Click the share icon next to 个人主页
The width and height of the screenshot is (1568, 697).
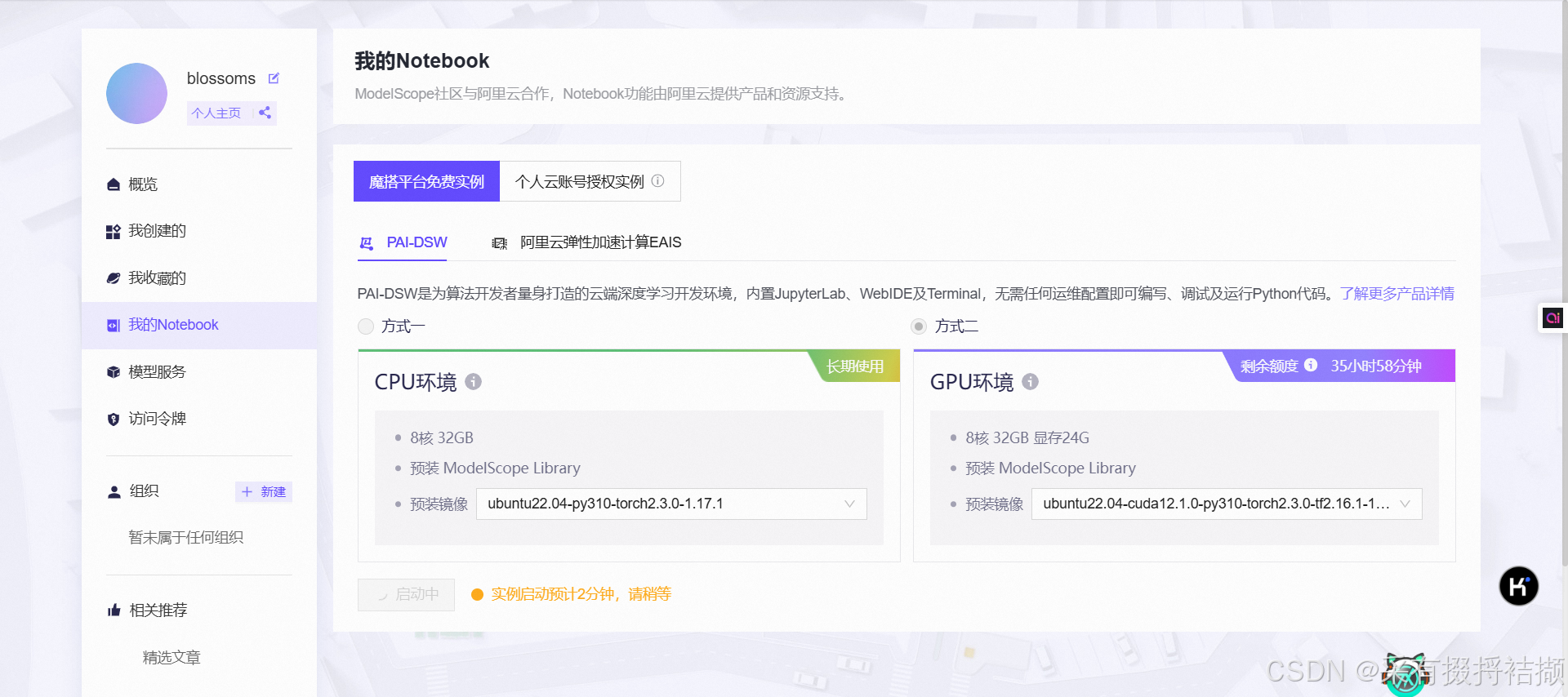pyautogui.click(x=265, y=113)
